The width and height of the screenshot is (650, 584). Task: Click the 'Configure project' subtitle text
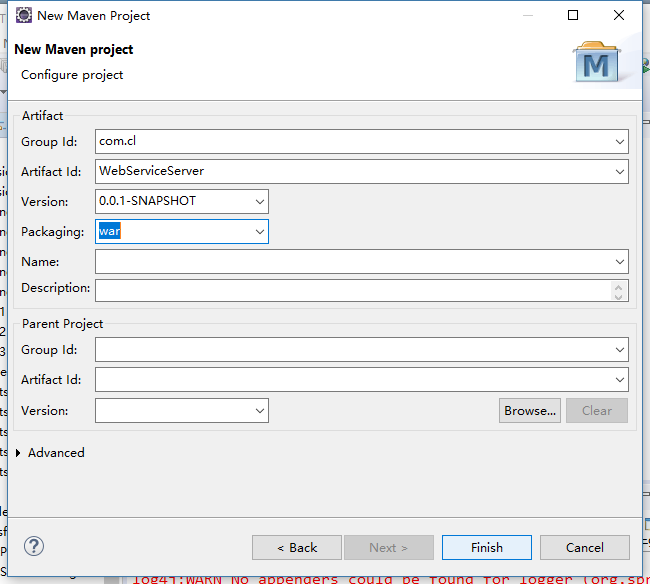point(72,75)
